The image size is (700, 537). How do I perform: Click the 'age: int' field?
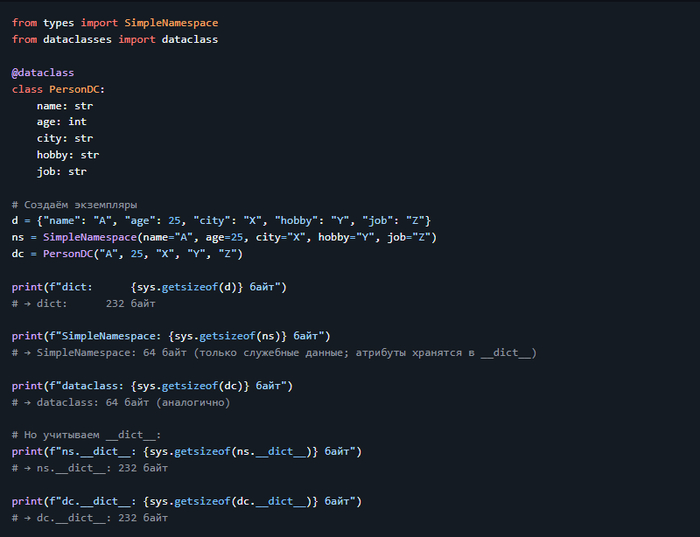(x=62, y=122)
